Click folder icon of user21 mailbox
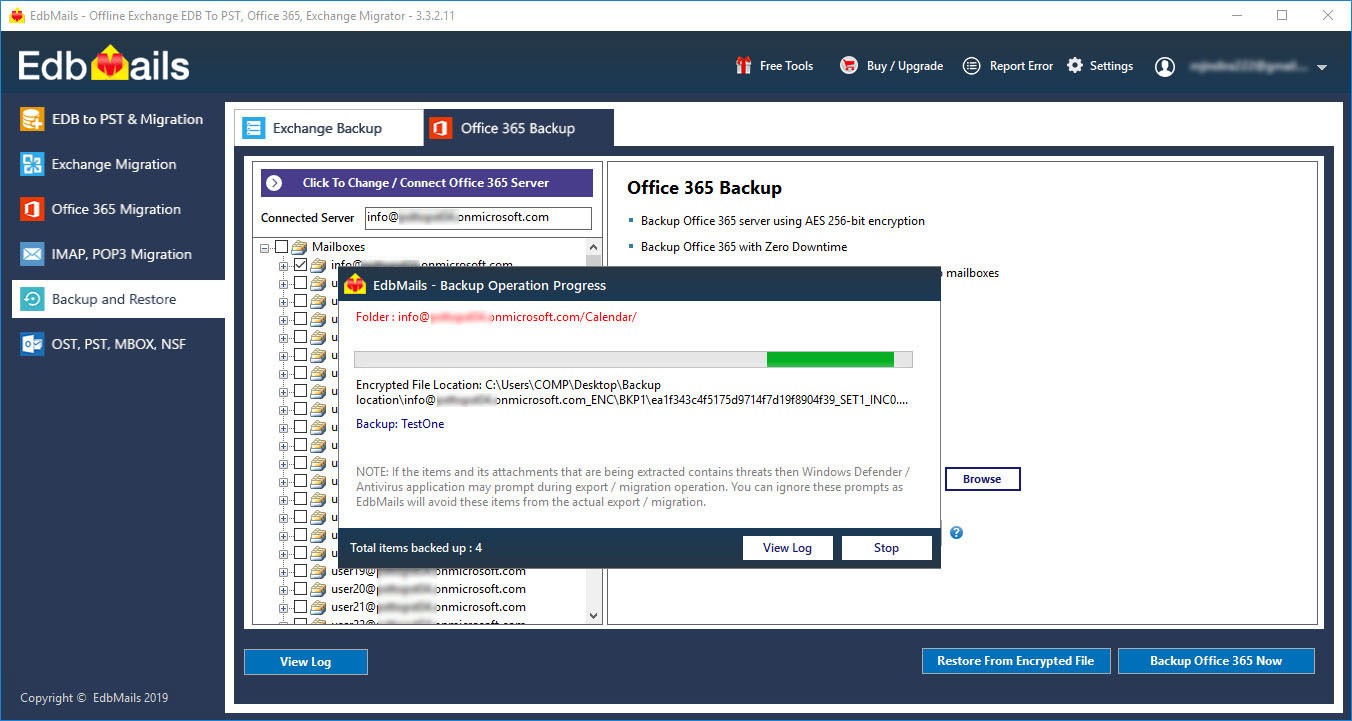The height and width of the screenshot is (721, 1352). [x=319, y=607]
